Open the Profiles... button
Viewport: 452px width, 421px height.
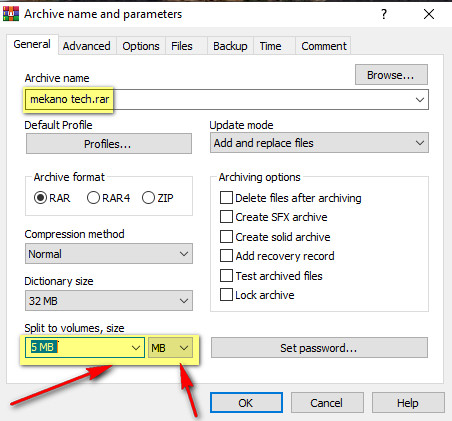click(x=109, y=144)
